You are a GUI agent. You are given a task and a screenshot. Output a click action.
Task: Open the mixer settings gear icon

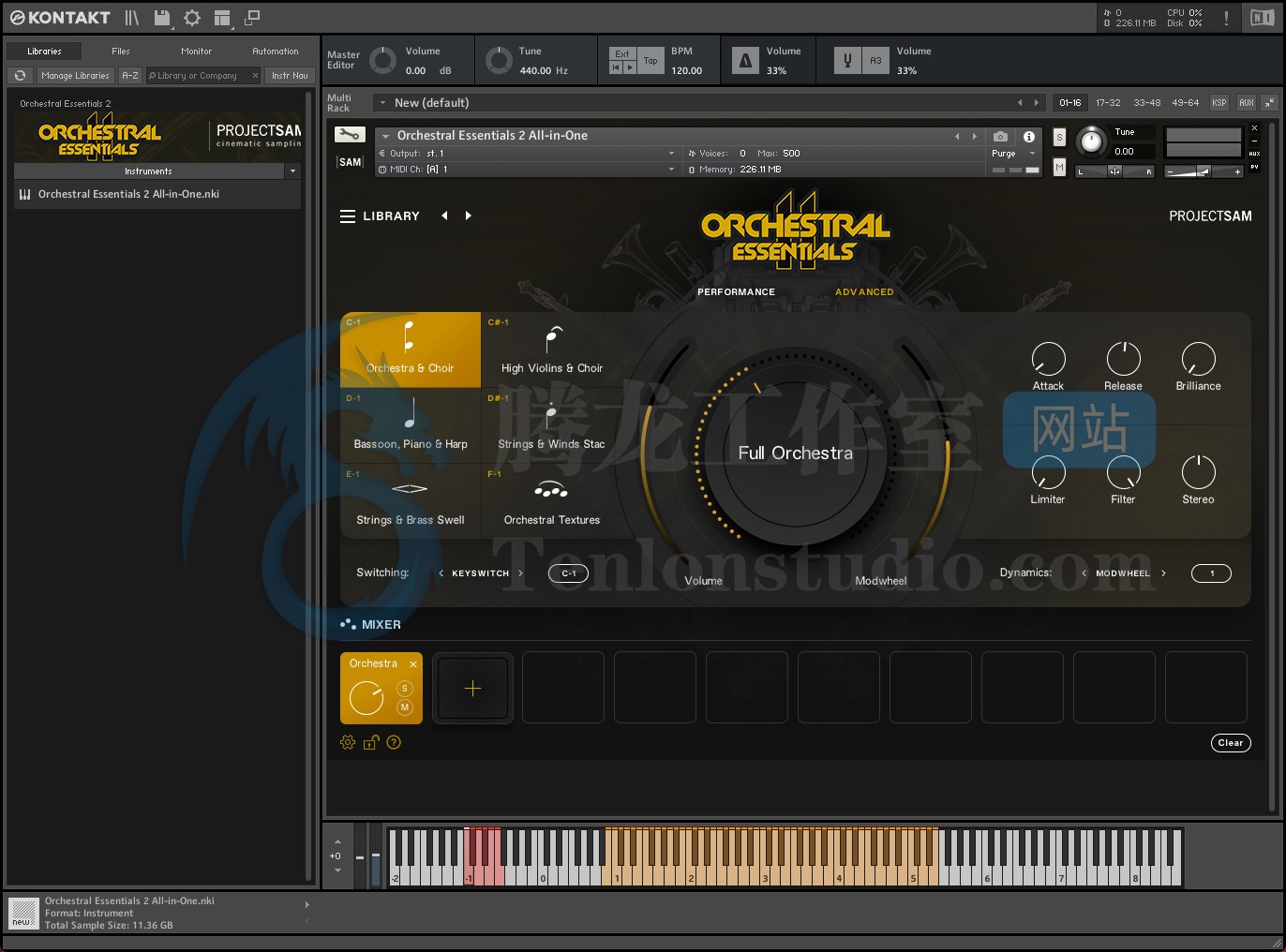coord(348,742)
